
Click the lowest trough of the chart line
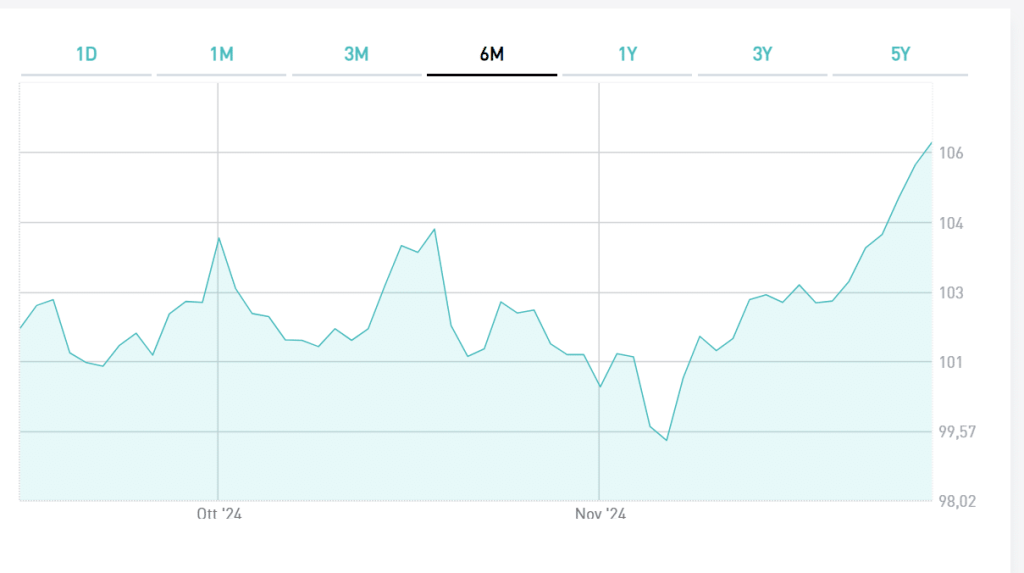666,440
